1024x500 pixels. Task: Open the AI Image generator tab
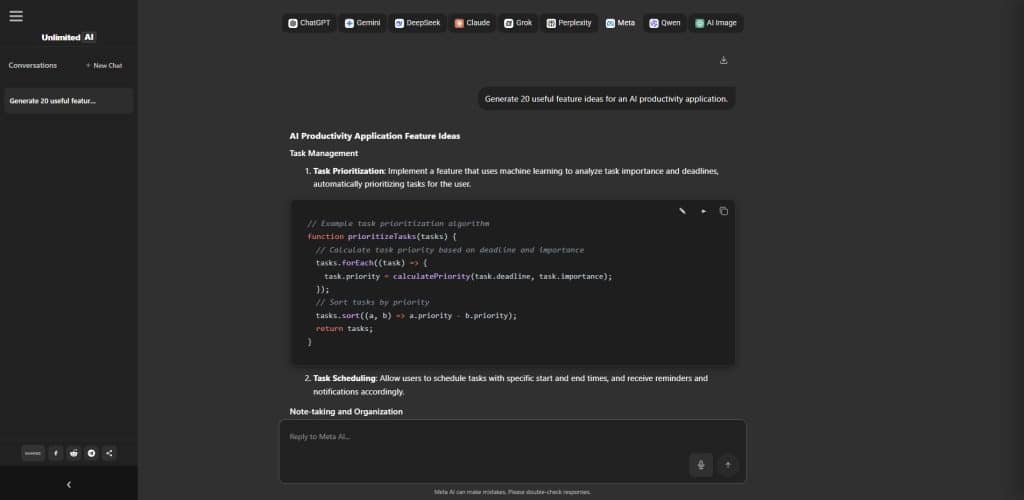tap(716, 23)
